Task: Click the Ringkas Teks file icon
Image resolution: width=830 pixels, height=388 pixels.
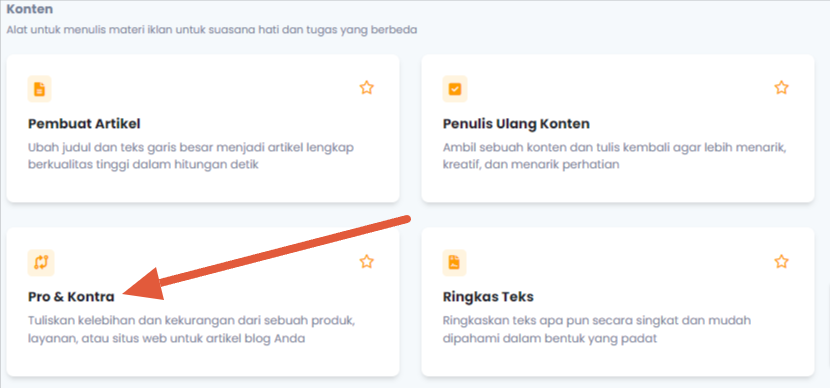Action: [455, 263]
